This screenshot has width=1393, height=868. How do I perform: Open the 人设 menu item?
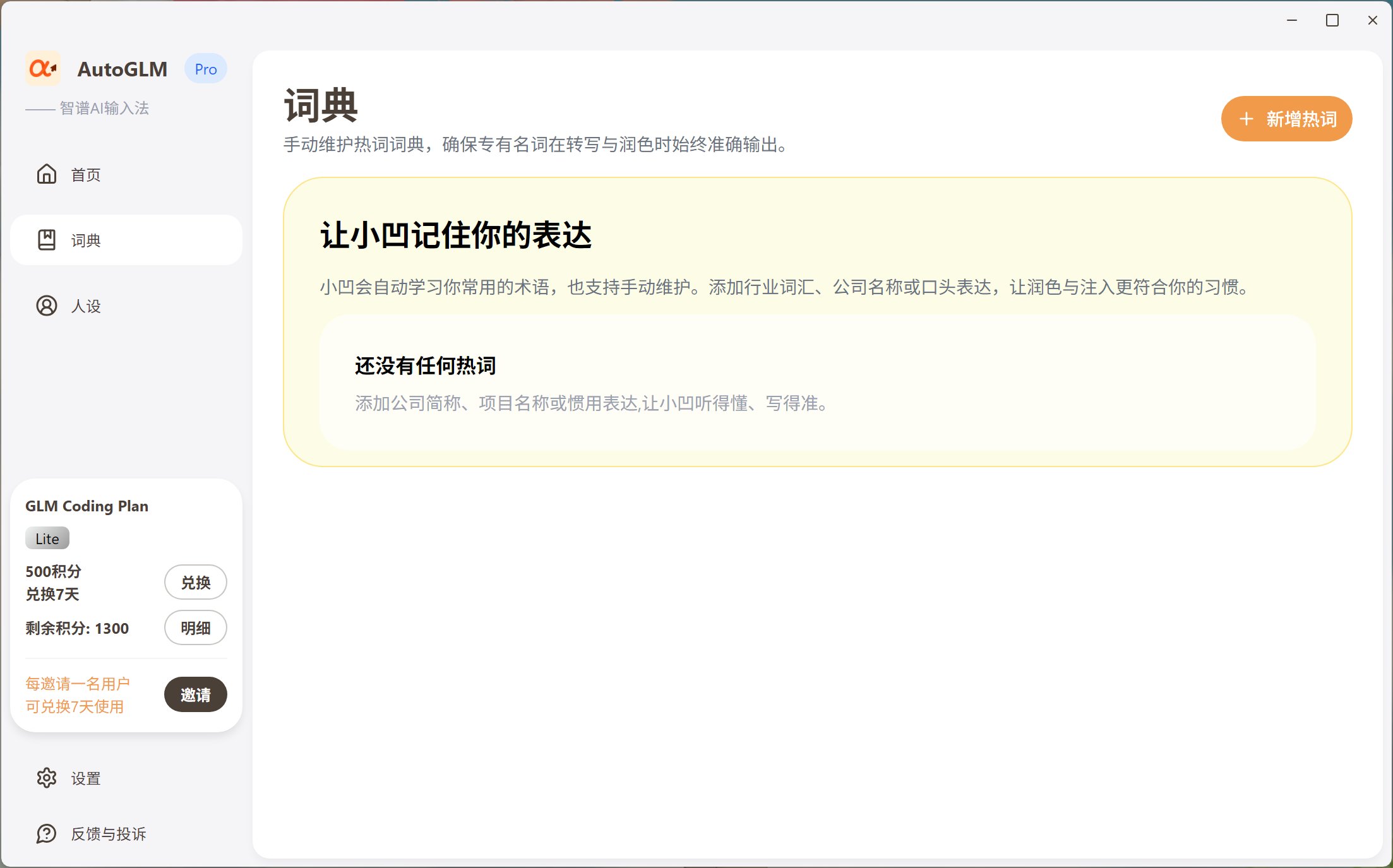click(x=86, y=306)
